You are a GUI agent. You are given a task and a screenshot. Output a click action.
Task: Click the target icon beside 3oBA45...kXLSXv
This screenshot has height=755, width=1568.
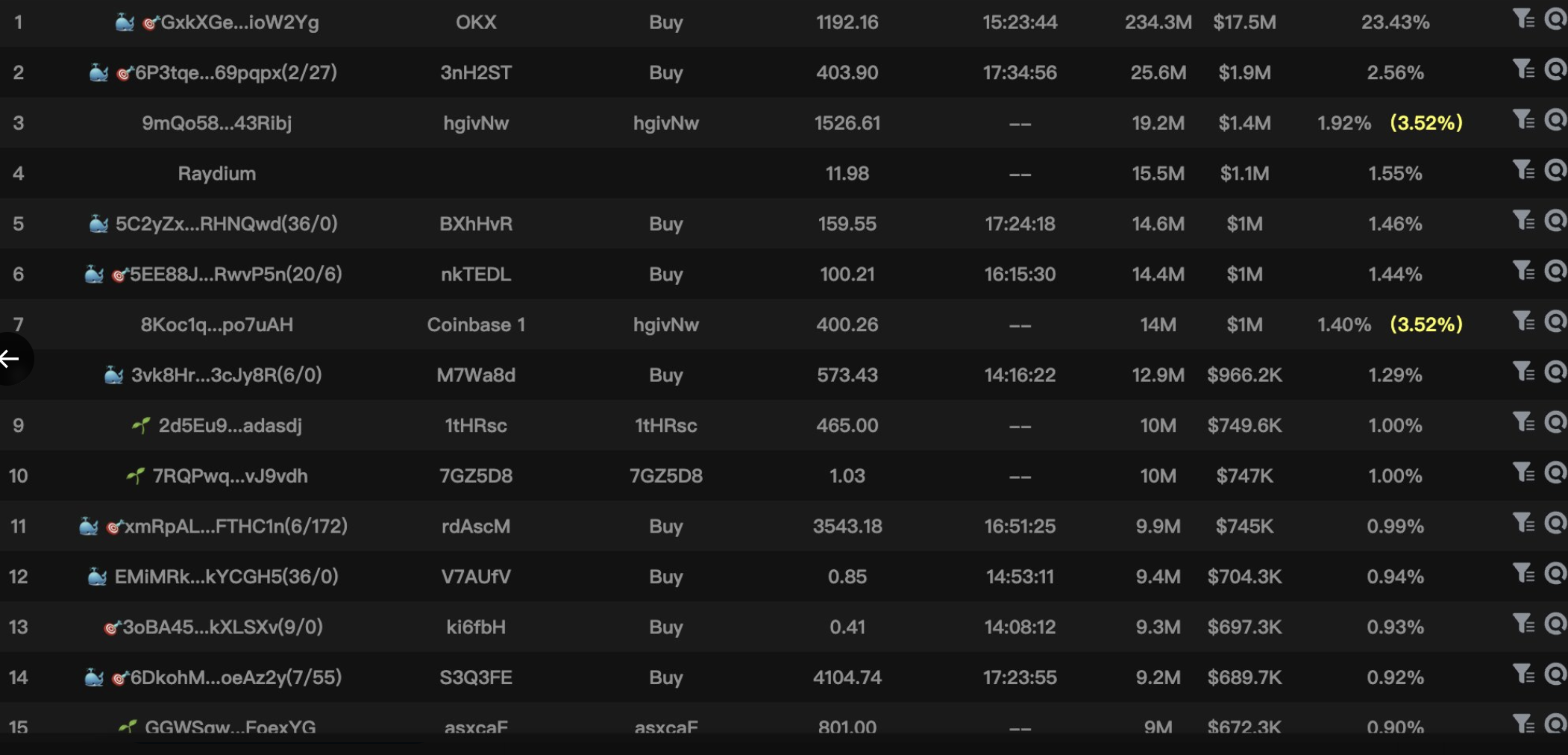112,627
